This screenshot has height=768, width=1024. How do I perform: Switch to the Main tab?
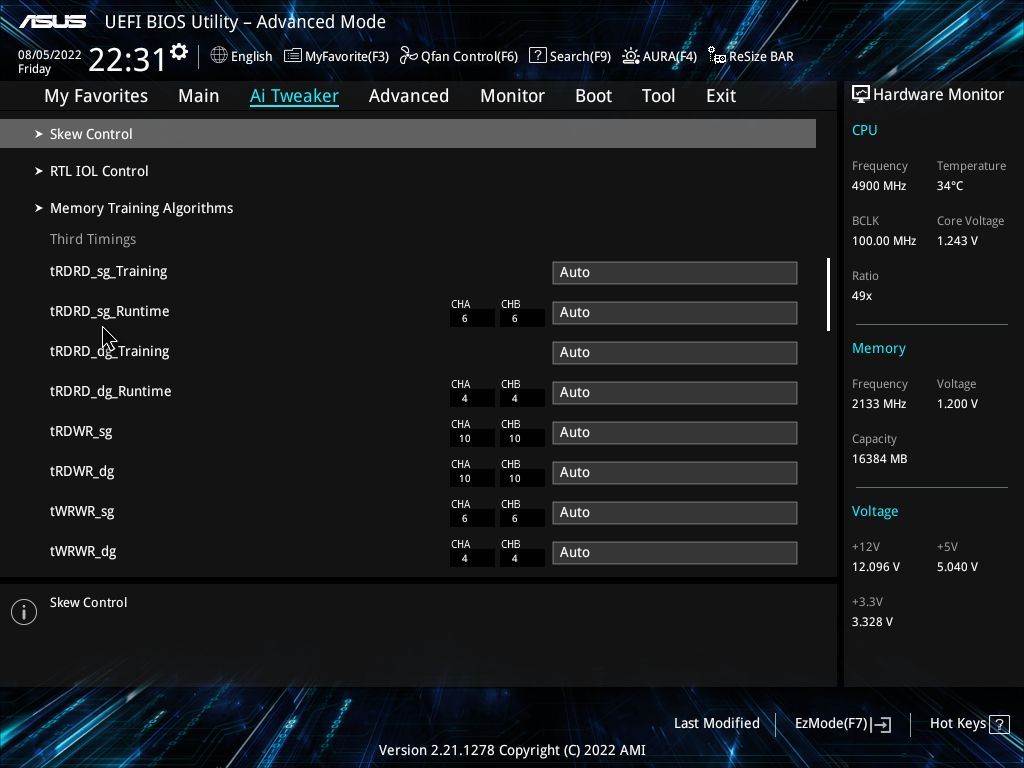point(199,96)
